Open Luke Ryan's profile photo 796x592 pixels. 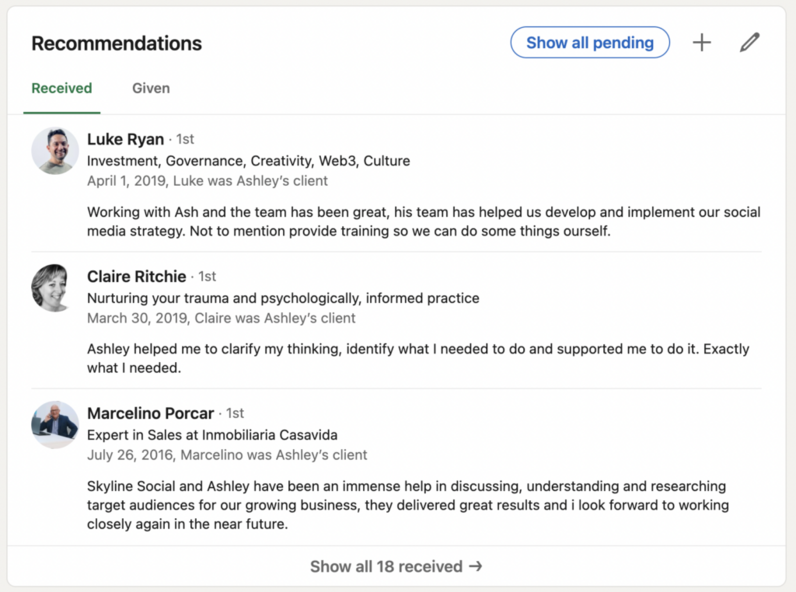[x=55, y=151]
